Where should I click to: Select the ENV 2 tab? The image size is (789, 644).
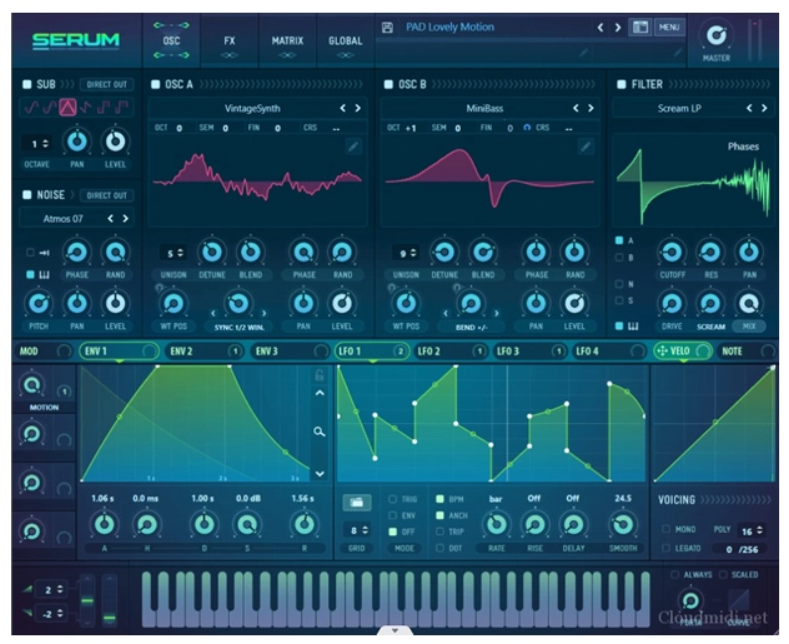click(204, 351)
